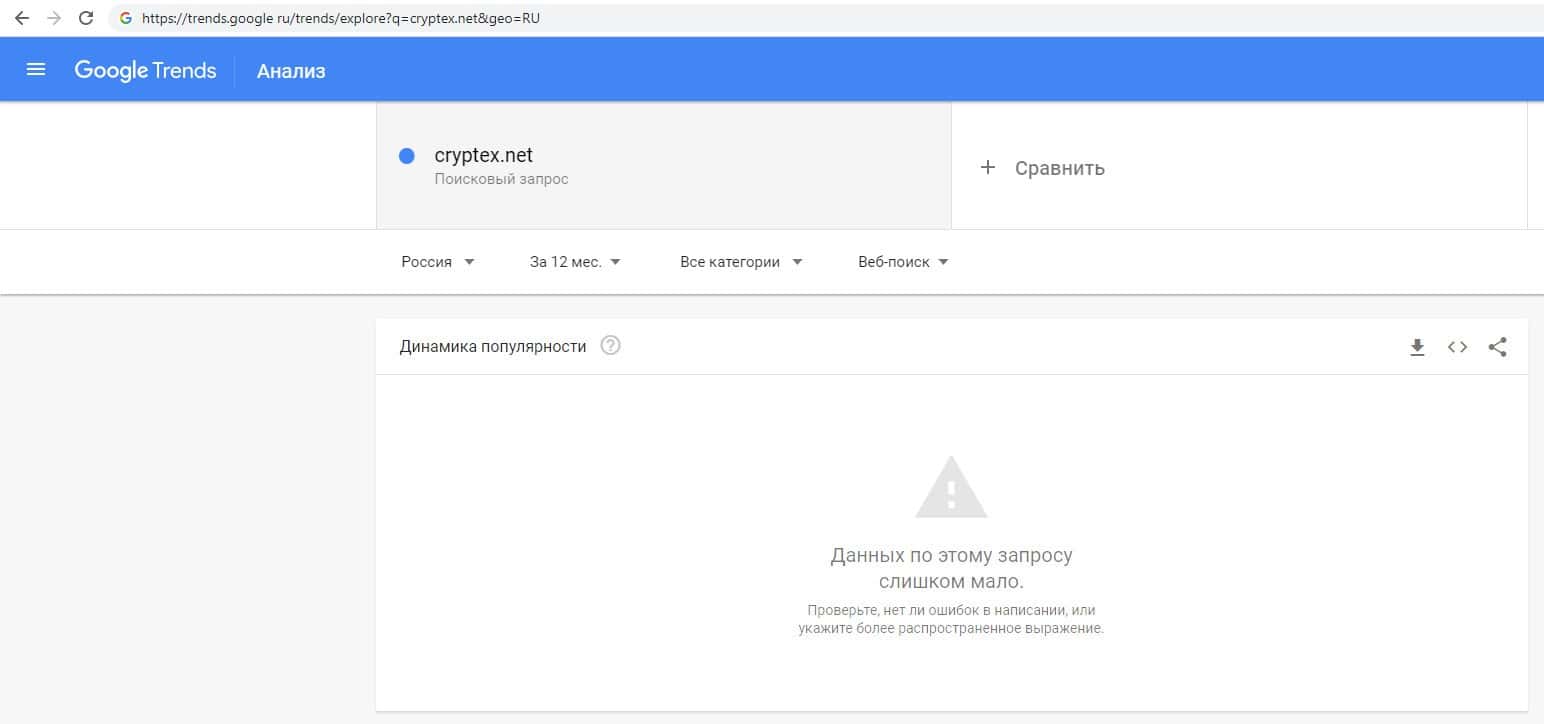Click the browser forward arrow
The width and height of the screenshot is (1544, 724).
click(x=54, y=18)
